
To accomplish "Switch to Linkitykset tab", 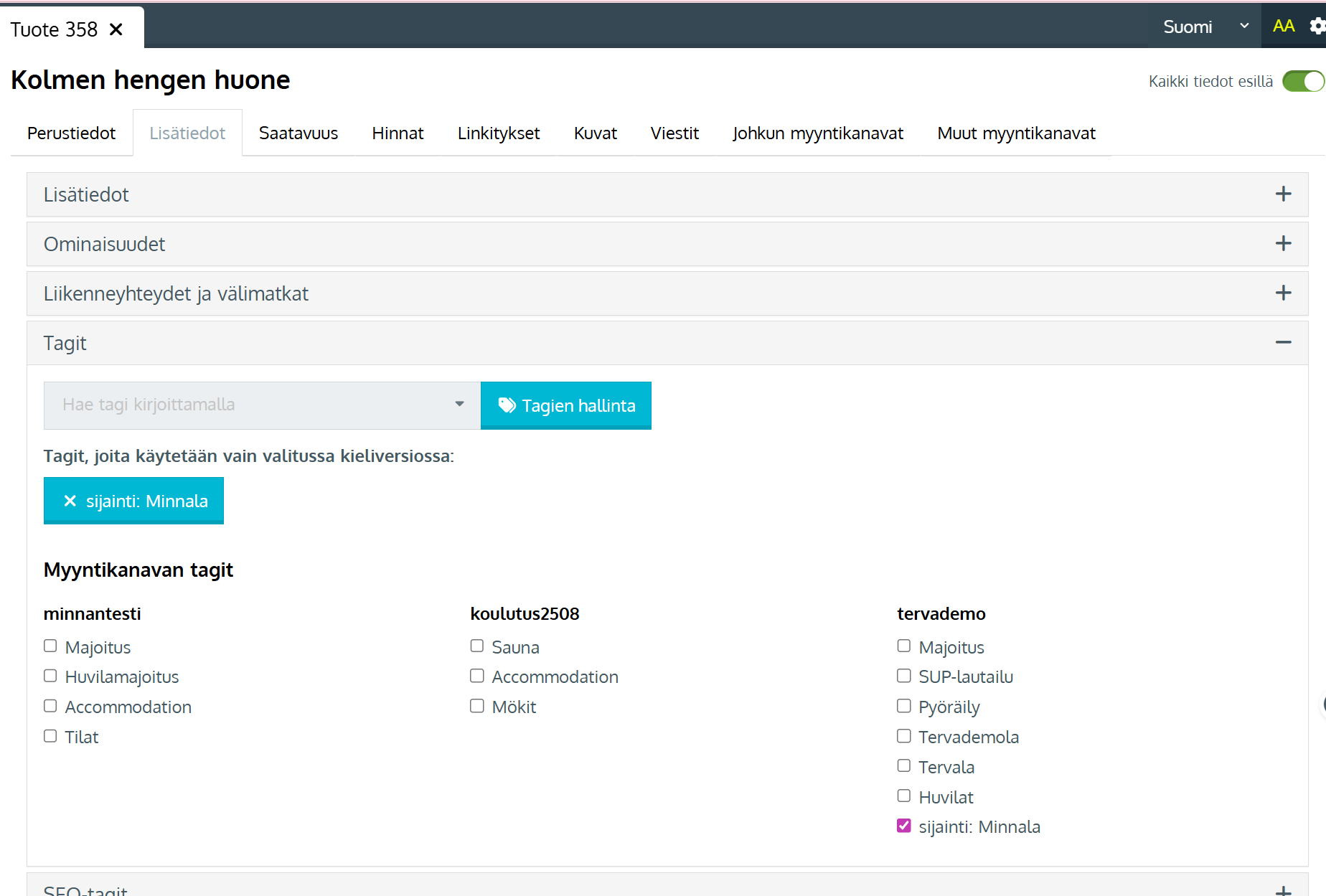I will pos(499,133).
